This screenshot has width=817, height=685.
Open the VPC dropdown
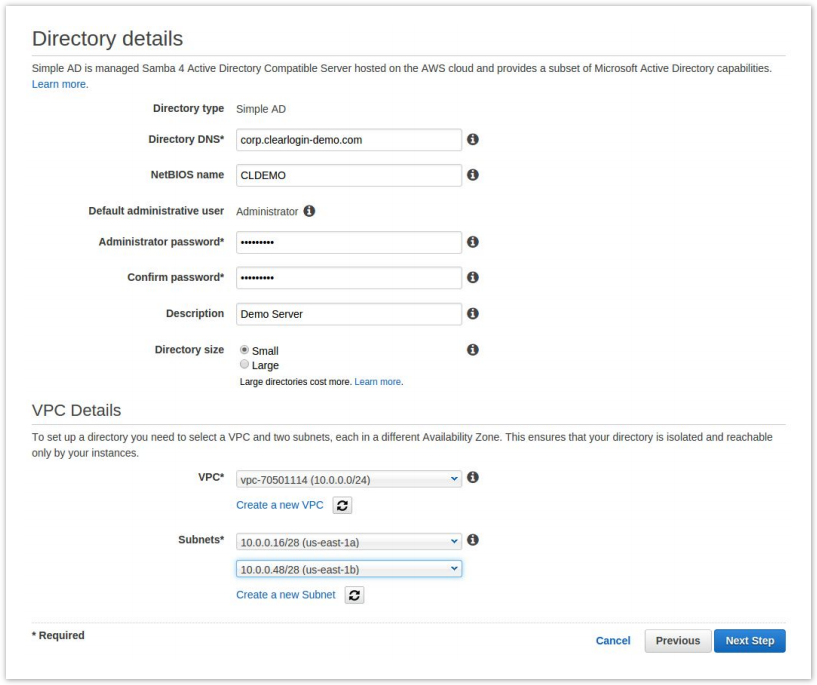[x=348, y=479]
